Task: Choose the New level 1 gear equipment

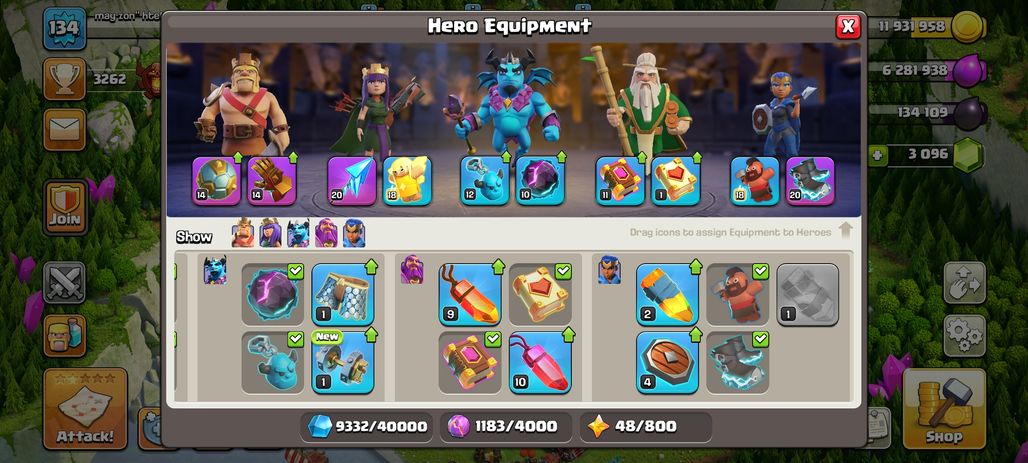Action: [343, 362]
